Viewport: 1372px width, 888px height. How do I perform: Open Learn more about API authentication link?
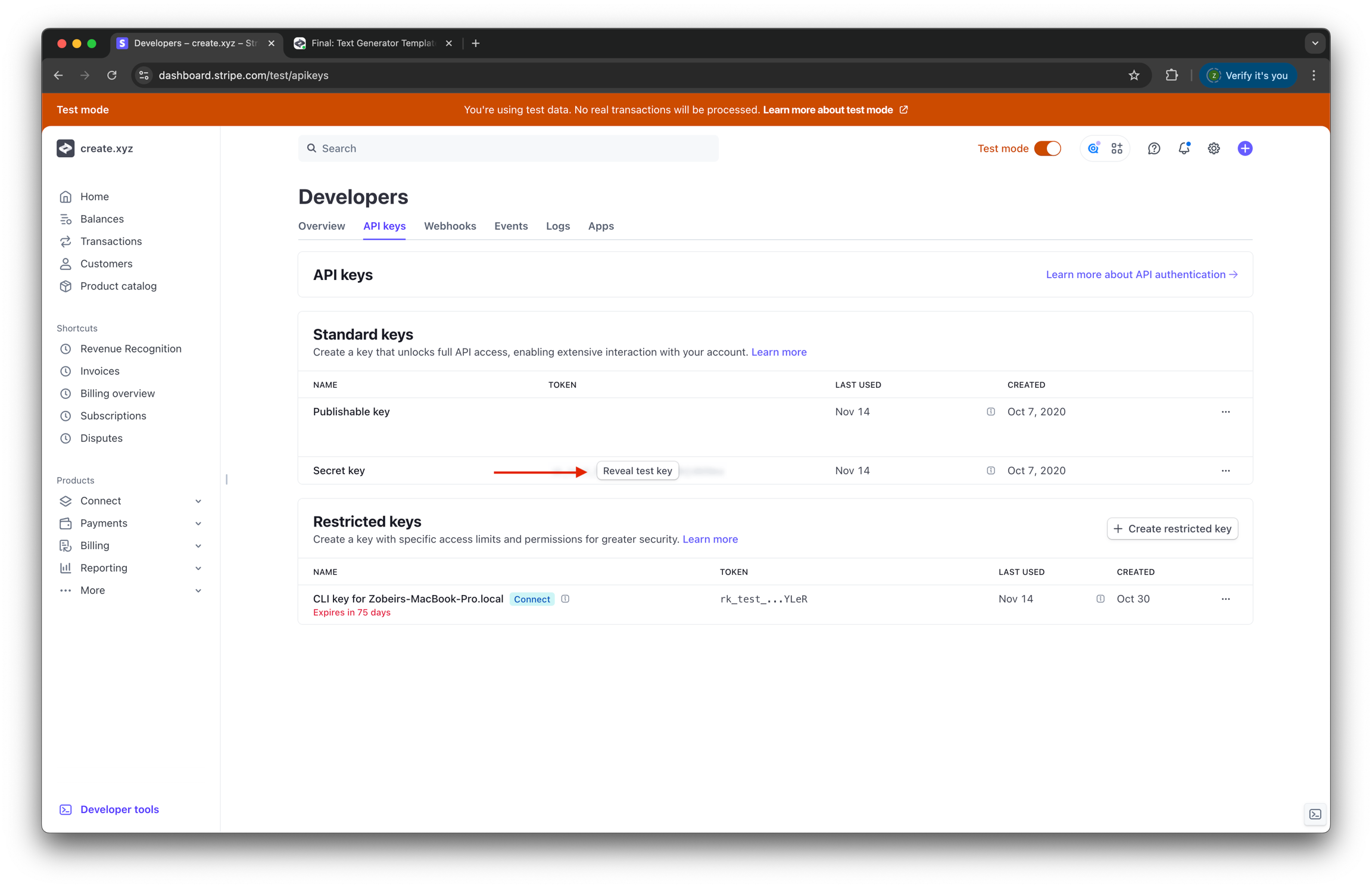(x=1142, y=275)
